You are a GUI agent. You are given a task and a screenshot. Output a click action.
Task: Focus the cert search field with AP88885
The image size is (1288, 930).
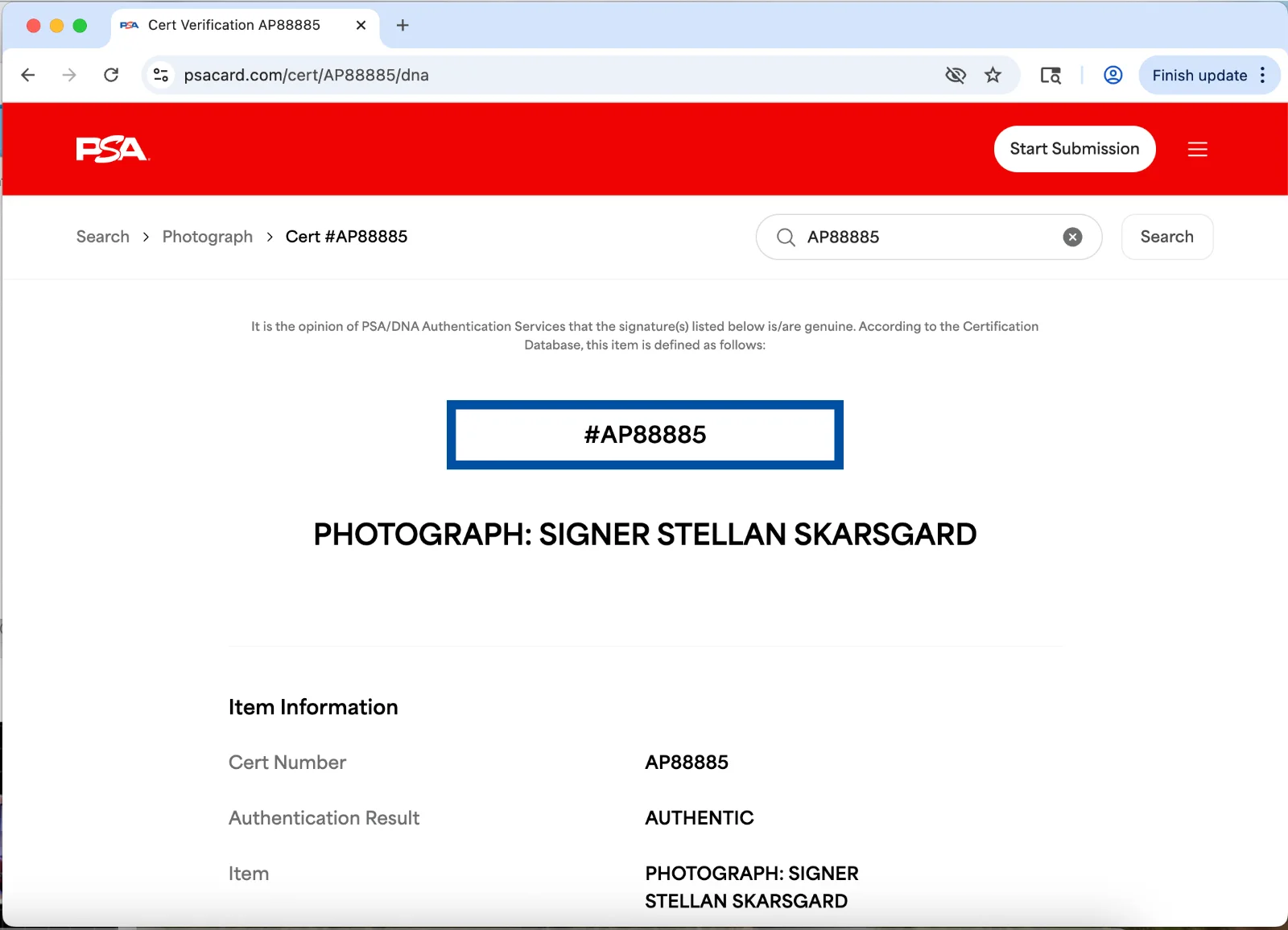(x=928, y=237)
